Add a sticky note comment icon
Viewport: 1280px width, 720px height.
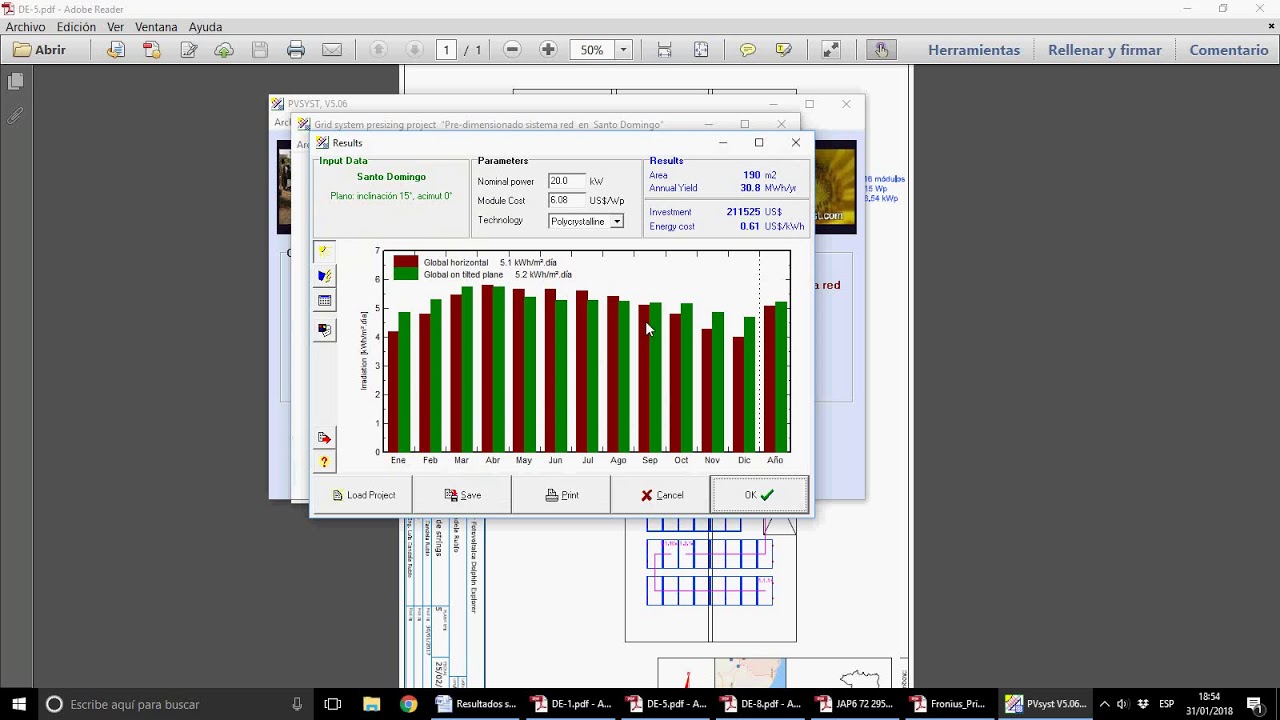(748, 50)
